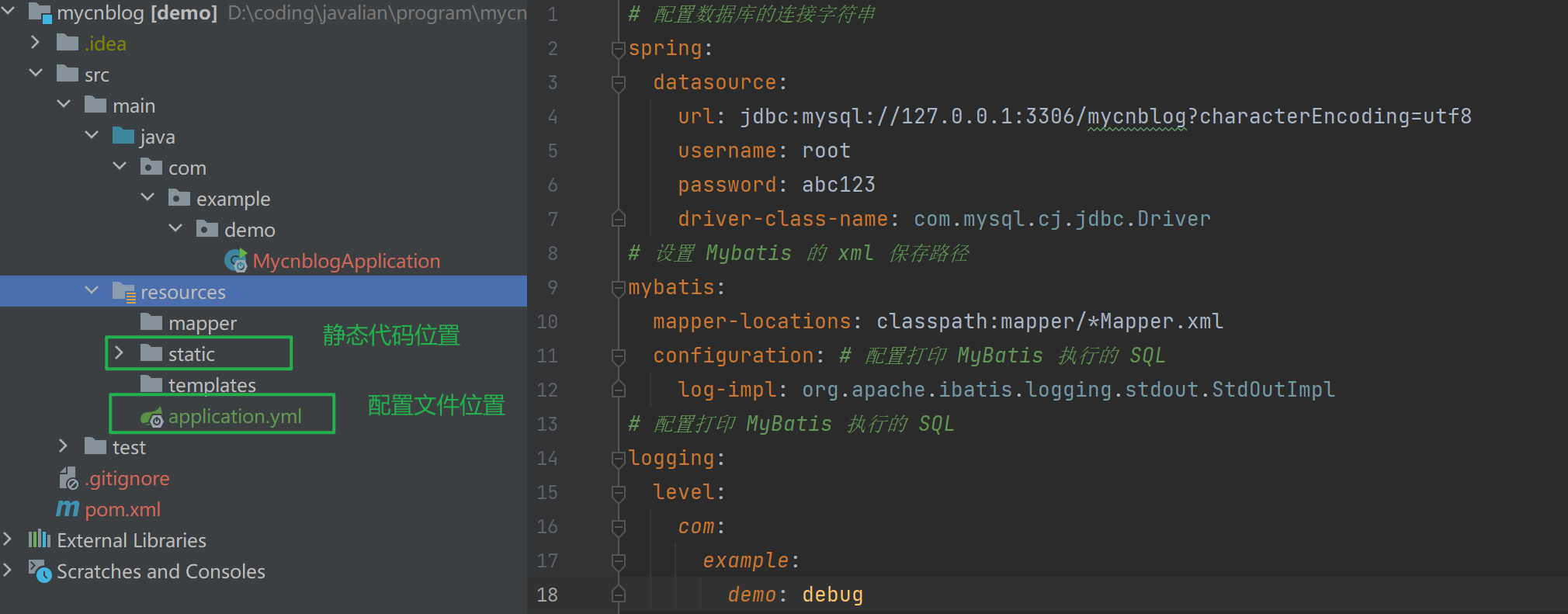1568x614 pixels.
Task: Select the templates folder
Action: [212, 385]
